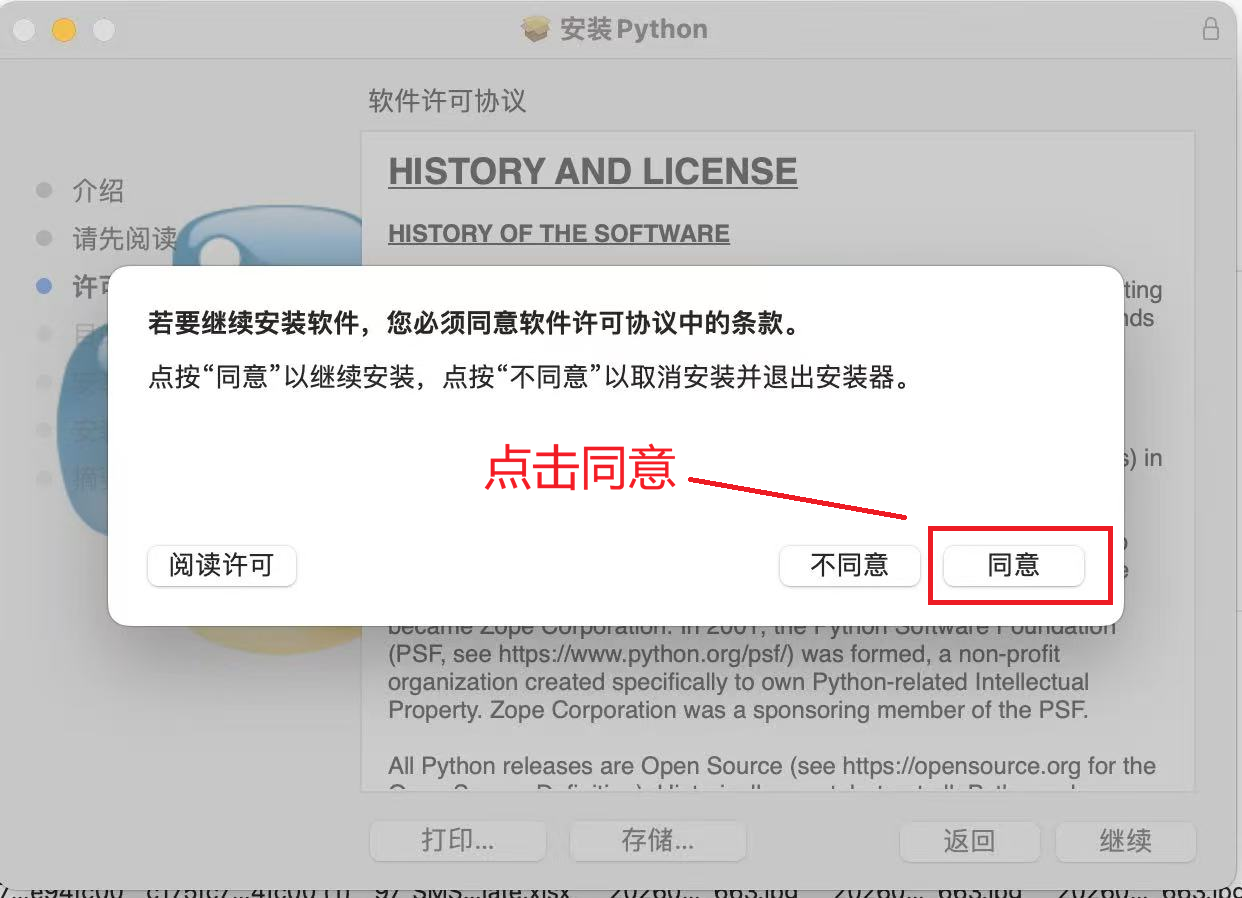Click the HISTORY AND LICENSE heading
Screen dimensions: 1242x898
point(592,172)
